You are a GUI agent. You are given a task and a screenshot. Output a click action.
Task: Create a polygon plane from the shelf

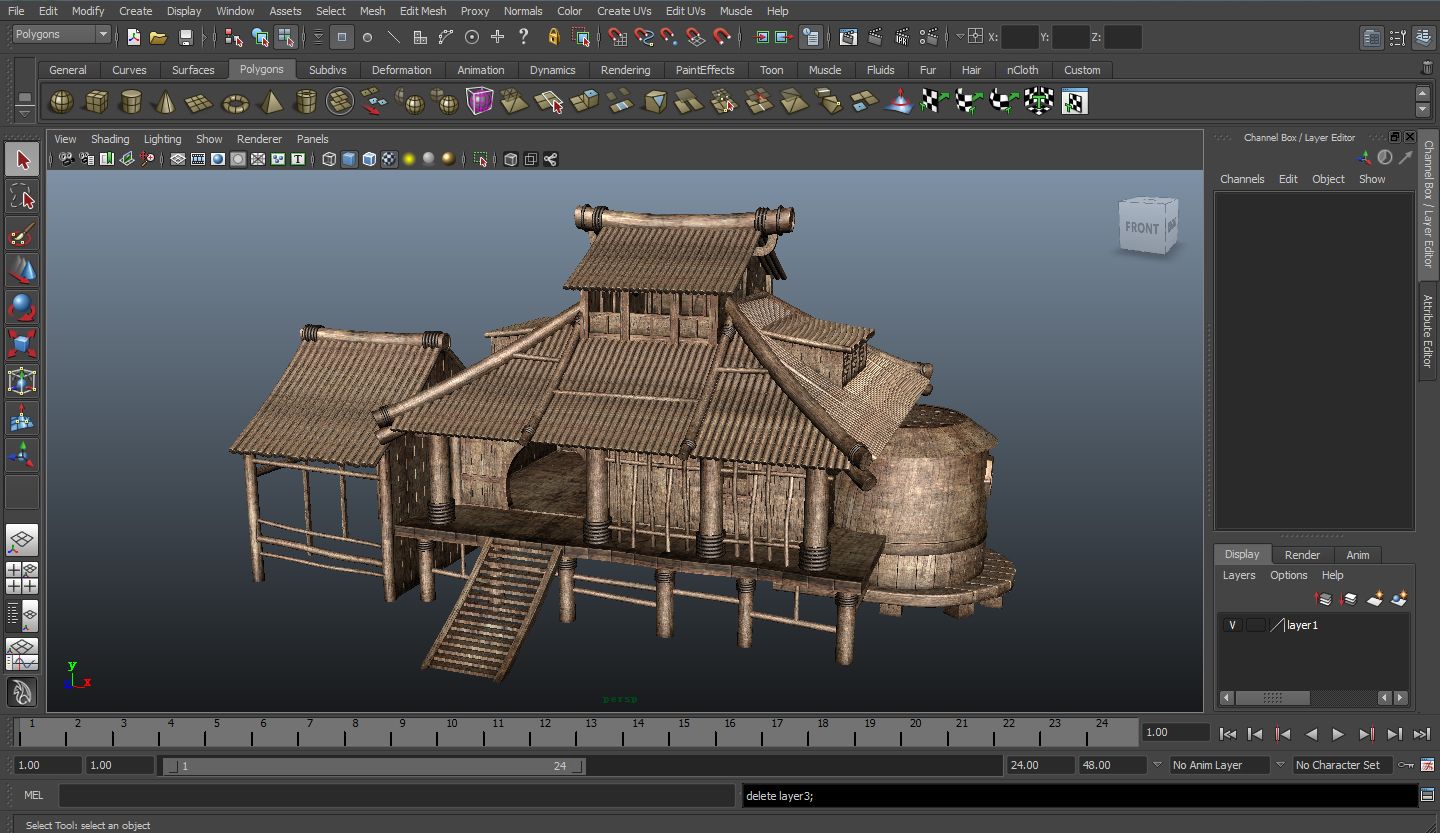pos(200,101)
